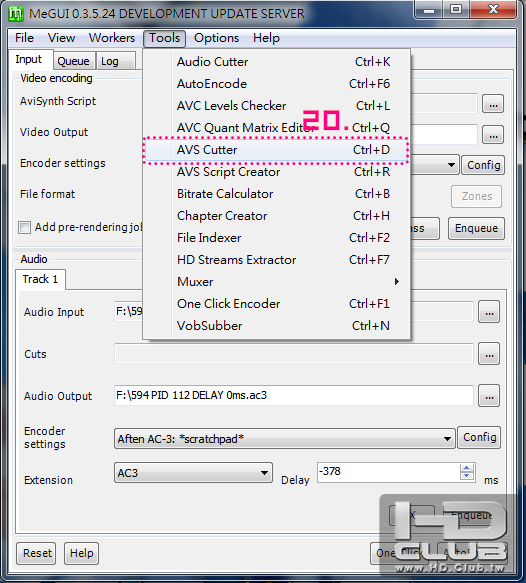Open video Encoder settings dropdown arrow
The image size is (526, 583).
[x=451, y=165]
